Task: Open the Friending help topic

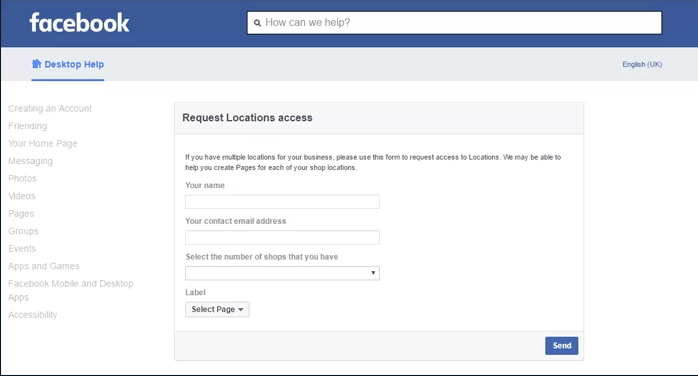Action: (x=28, y=126)
